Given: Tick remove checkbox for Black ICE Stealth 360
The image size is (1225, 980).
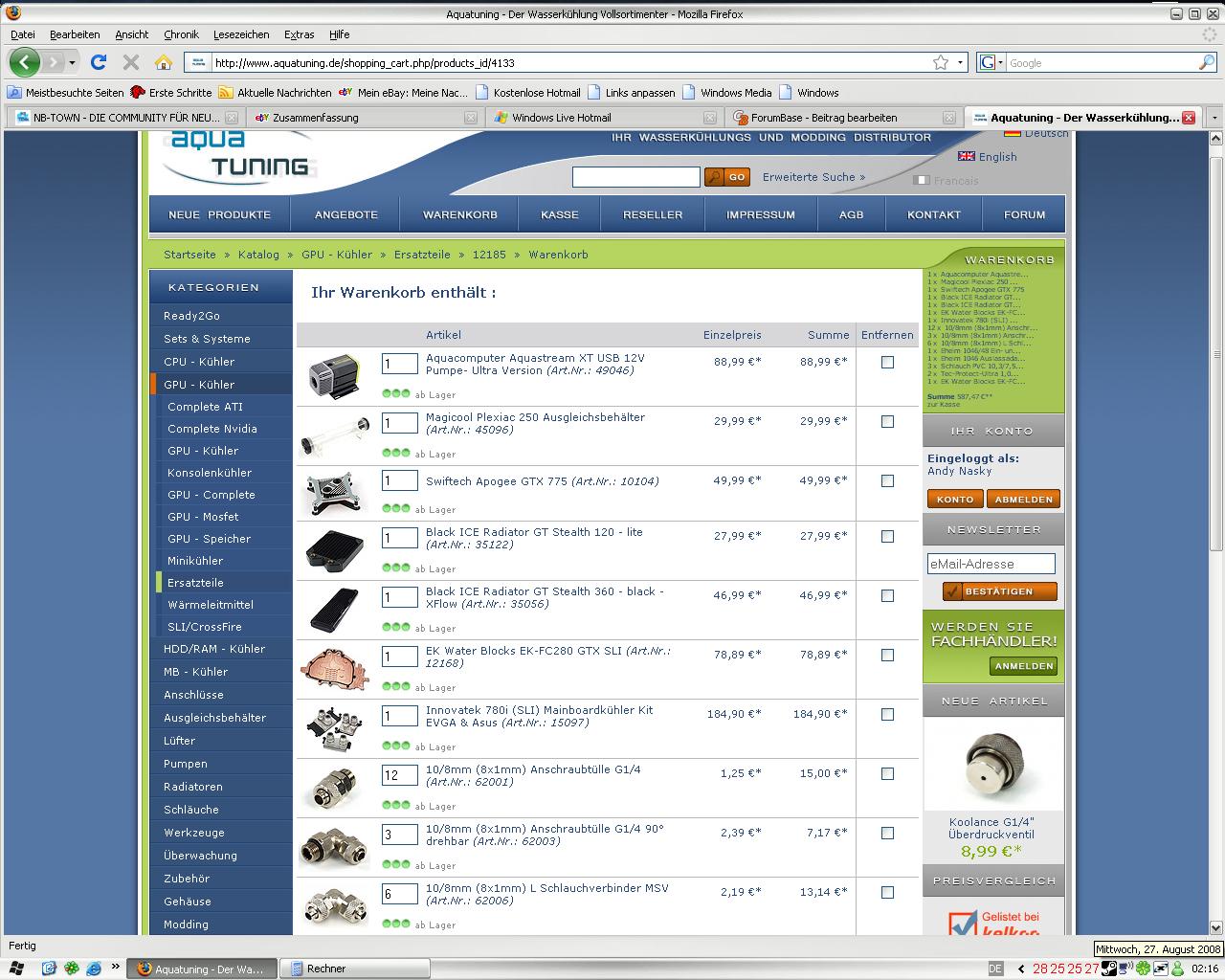Looking at the screenshot, I should click(887, 595).
